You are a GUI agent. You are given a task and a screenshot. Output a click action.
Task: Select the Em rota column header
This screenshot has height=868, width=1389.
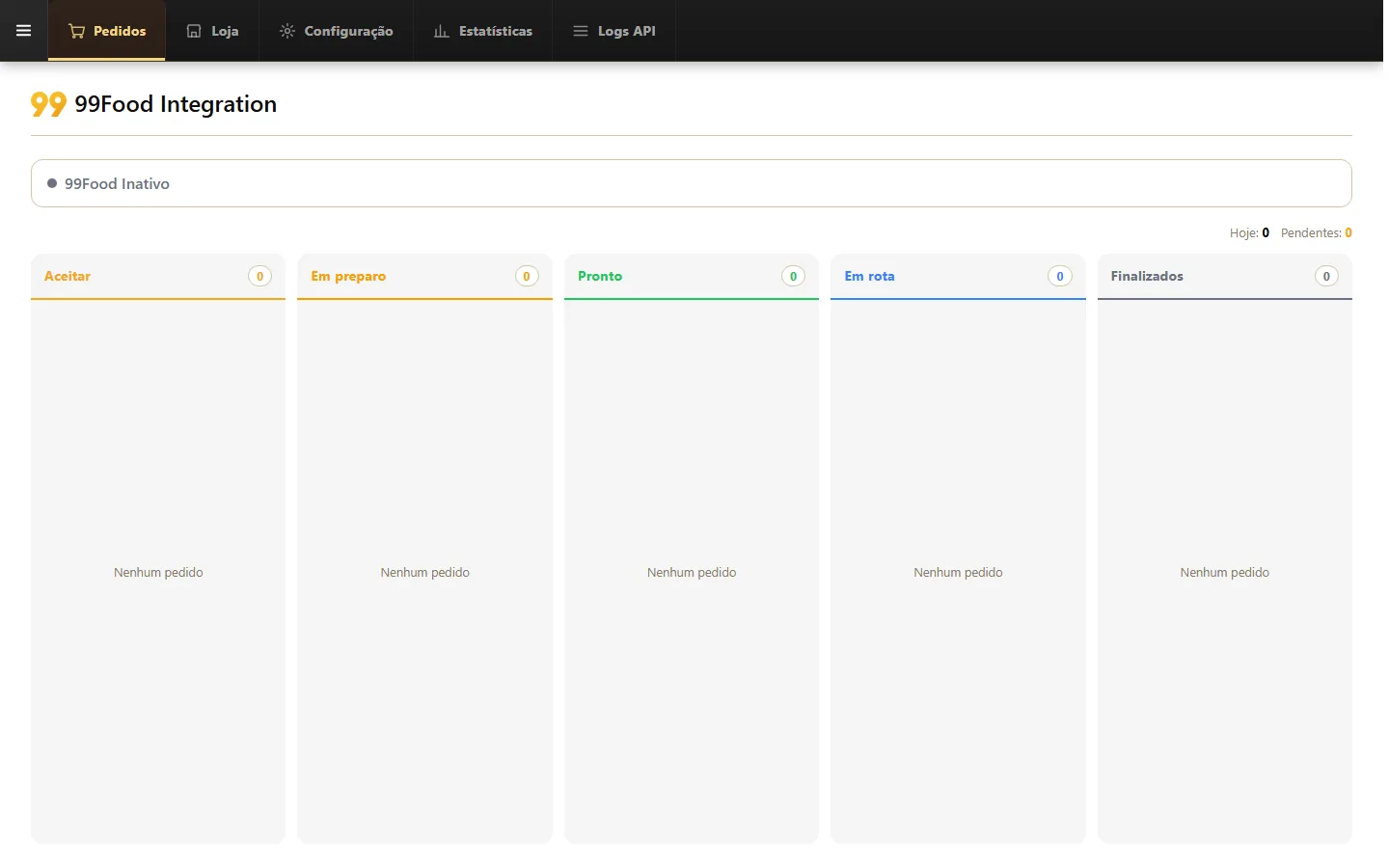tap(958, 277)
